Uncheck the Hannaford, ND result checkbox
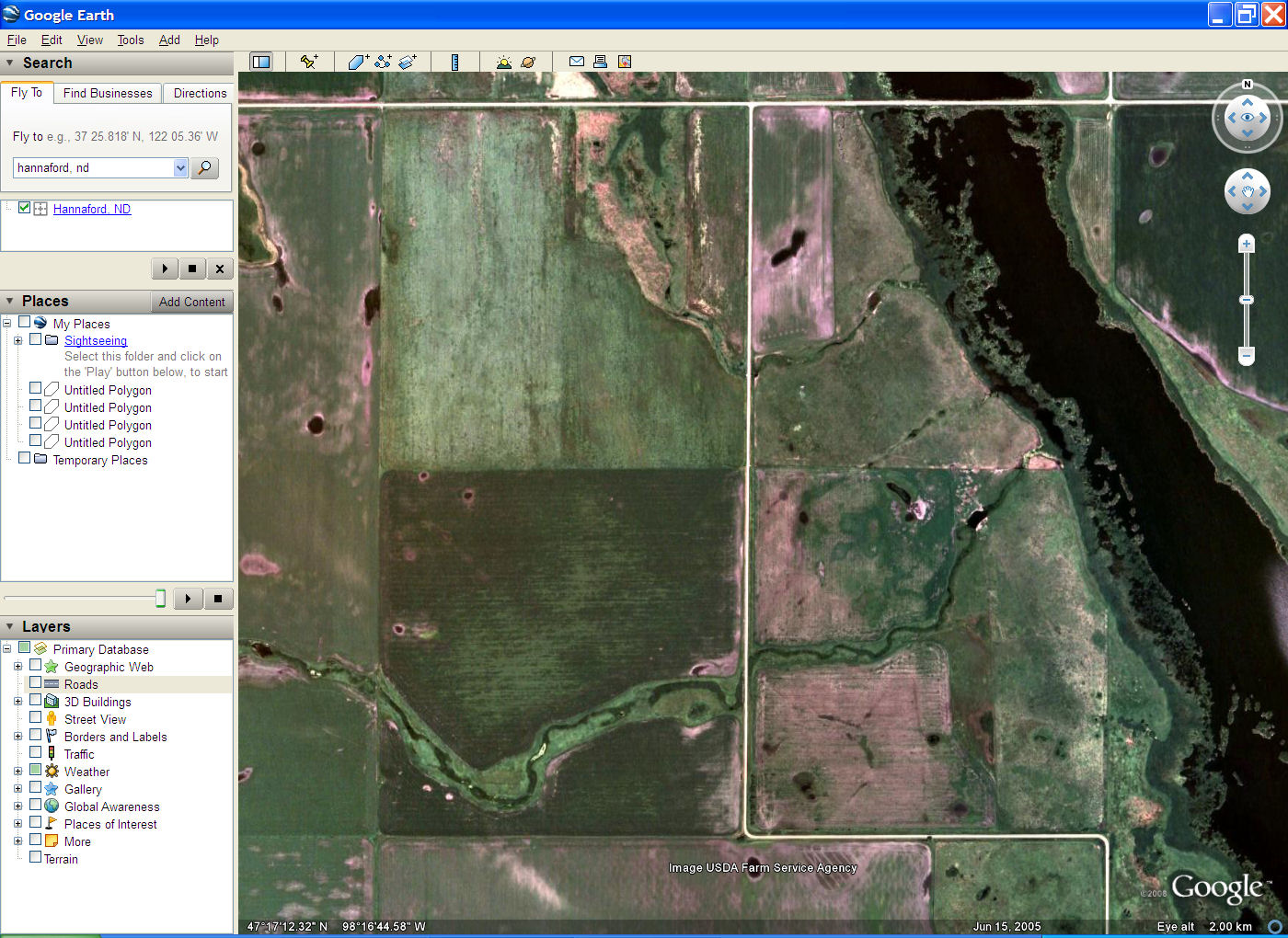 click(25, 208)
